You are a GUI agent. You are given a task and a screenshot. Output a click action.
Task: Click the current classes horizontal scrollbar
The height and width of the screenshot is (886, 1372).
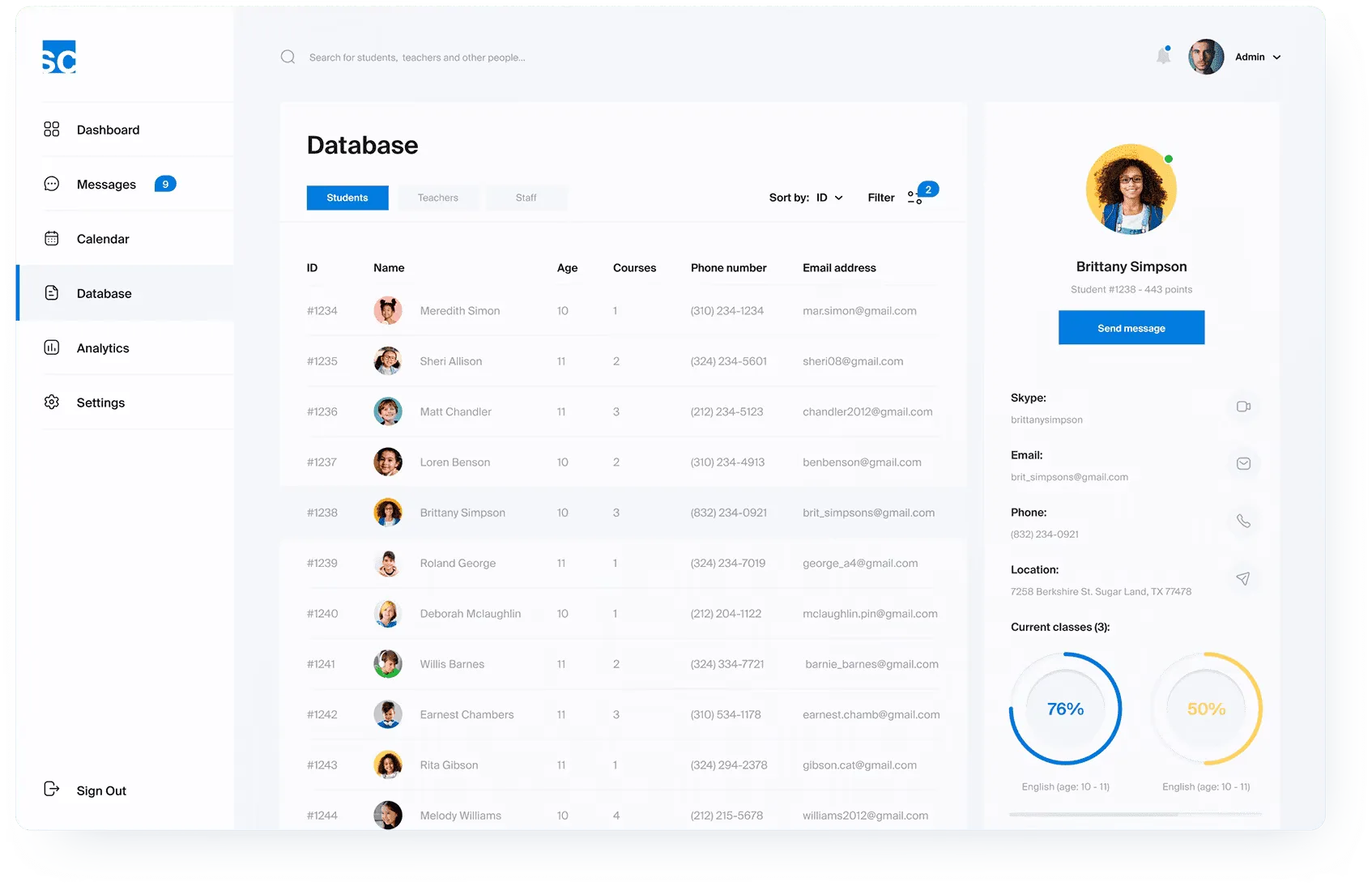(1136, 814)
